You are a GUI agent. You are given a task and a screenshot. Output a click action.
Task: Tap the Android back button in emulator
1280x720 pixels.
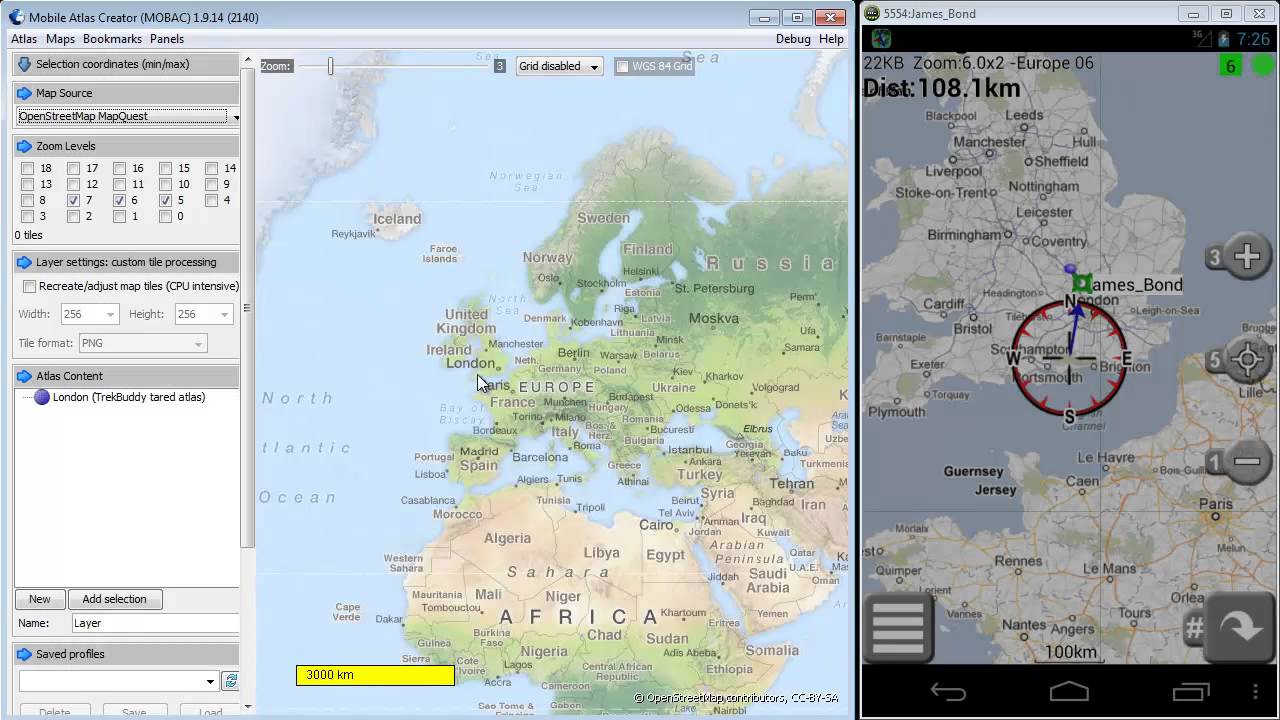[947, 691]
